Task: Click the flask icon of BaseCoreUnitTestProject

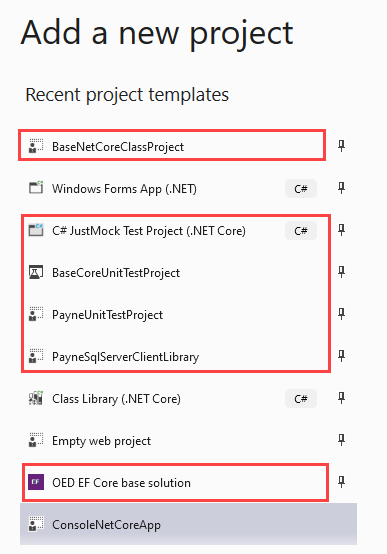Action: click(x=36, y=272)
